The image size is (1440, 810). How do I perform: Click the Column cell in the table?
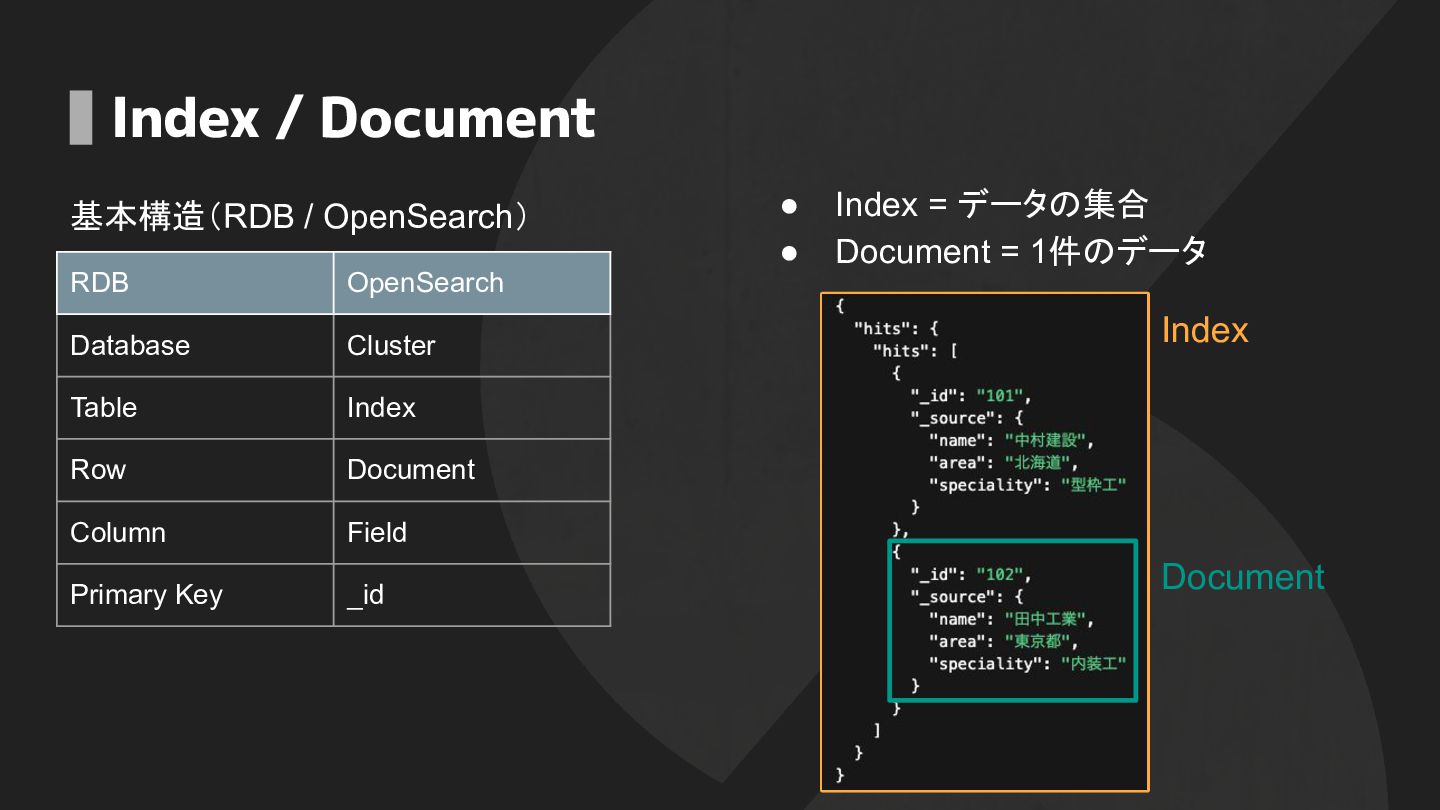point(195,533)
